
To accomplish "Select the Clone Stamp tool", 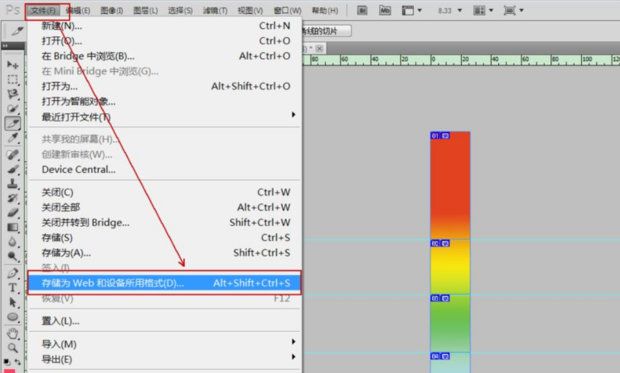I will point(13,184).
